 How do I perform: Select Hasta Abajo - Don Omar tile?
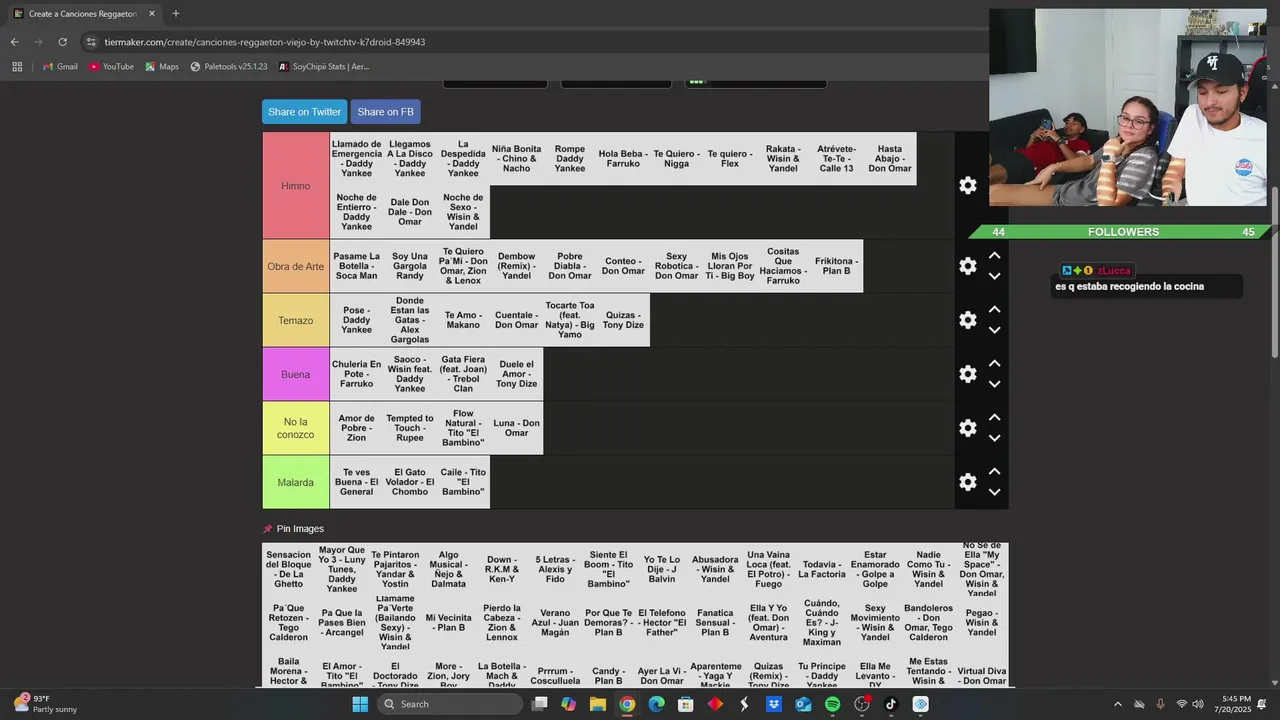coord(890,159)
